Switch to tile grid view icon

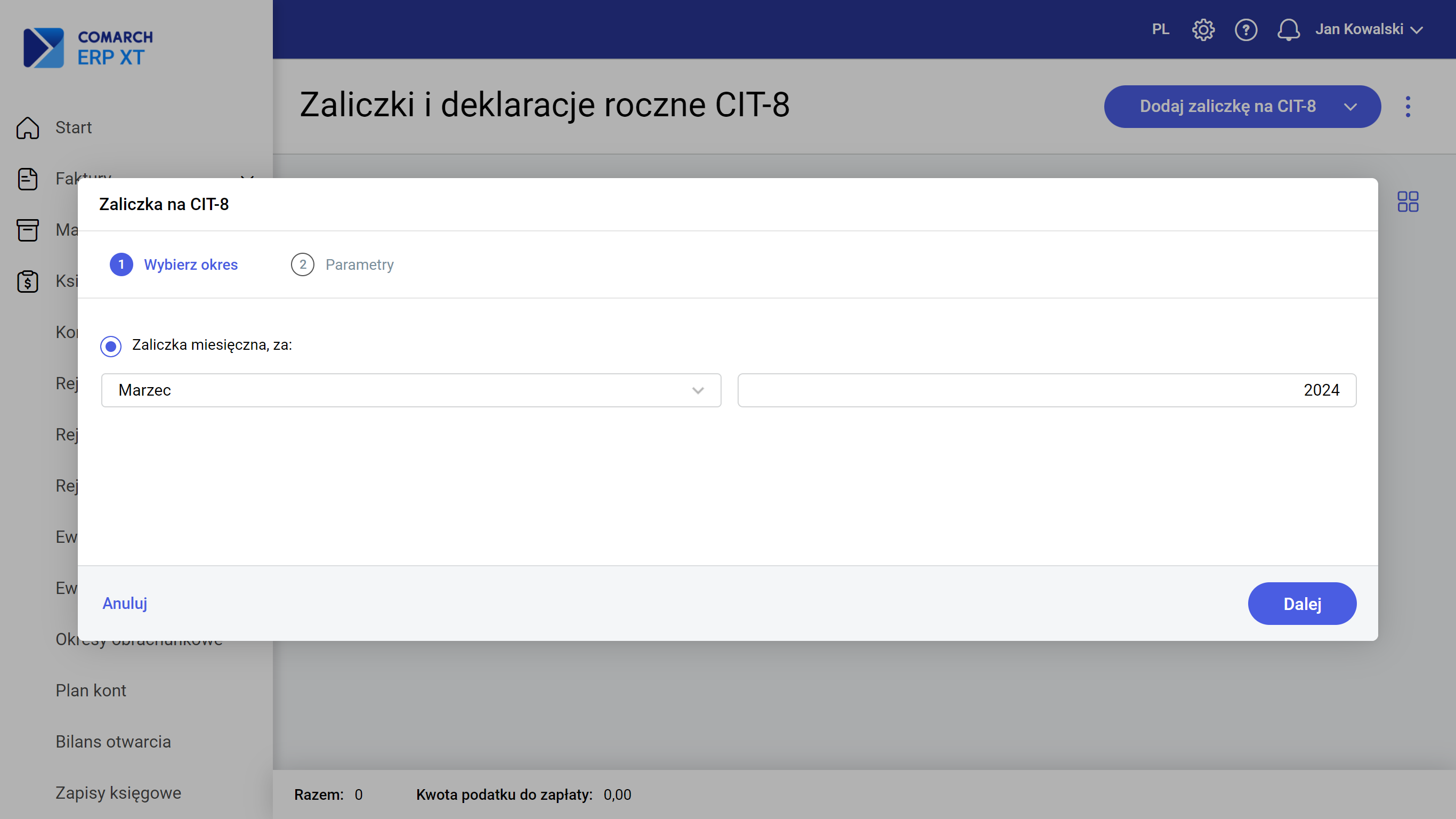1408,202
